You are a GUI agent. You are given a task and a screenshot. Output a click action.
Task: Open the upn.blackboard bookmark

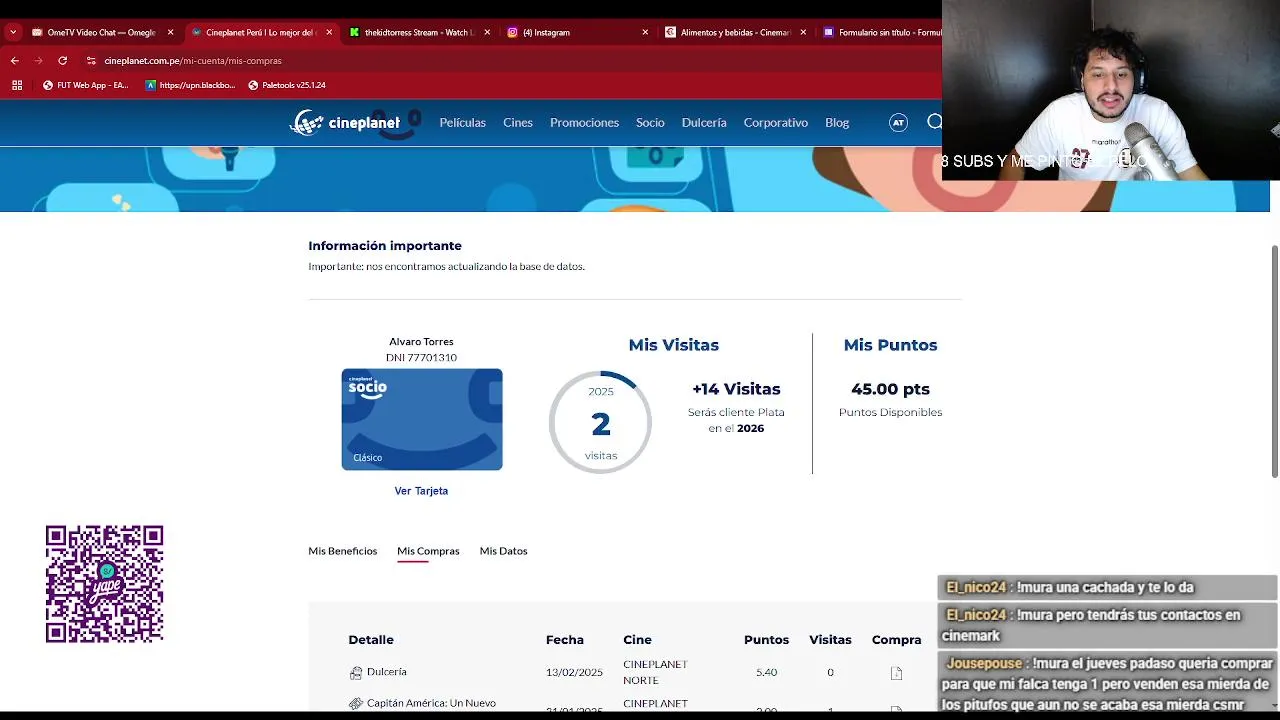pos(190,85)
